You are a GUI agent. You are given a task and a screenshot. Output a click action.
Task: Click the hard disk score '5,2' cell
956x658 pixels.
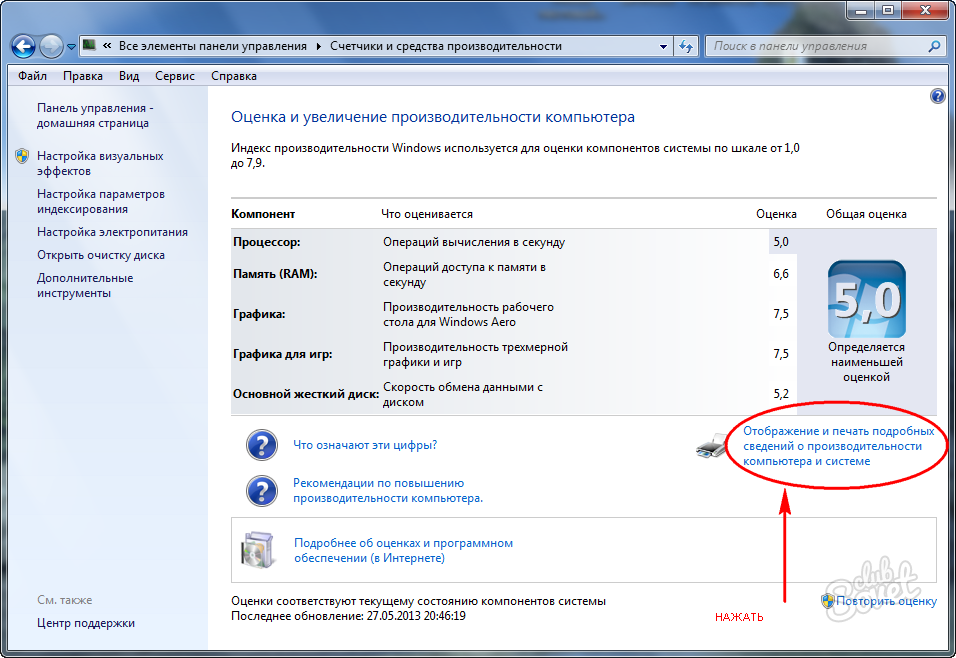[781, 394]
